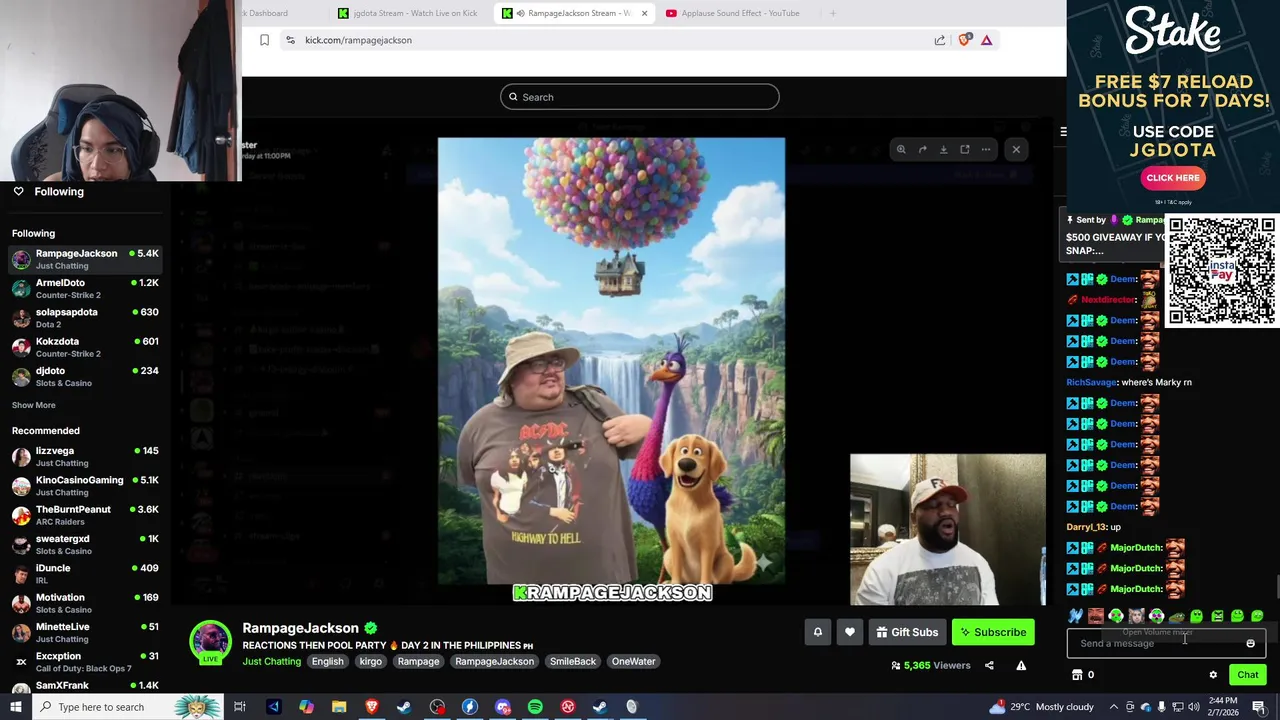Open Brave Rewards triangle icon

[x=986, y=40]
